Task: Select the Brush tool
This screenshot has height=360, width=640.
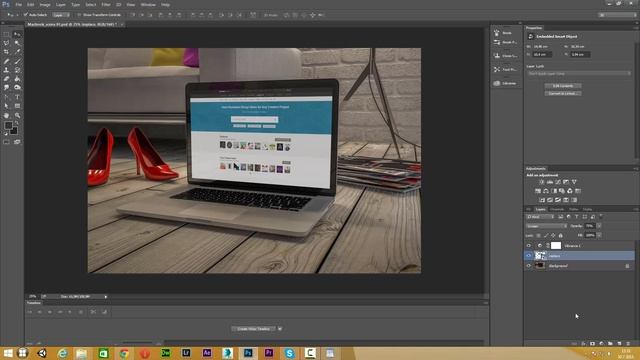Action: 17,61
